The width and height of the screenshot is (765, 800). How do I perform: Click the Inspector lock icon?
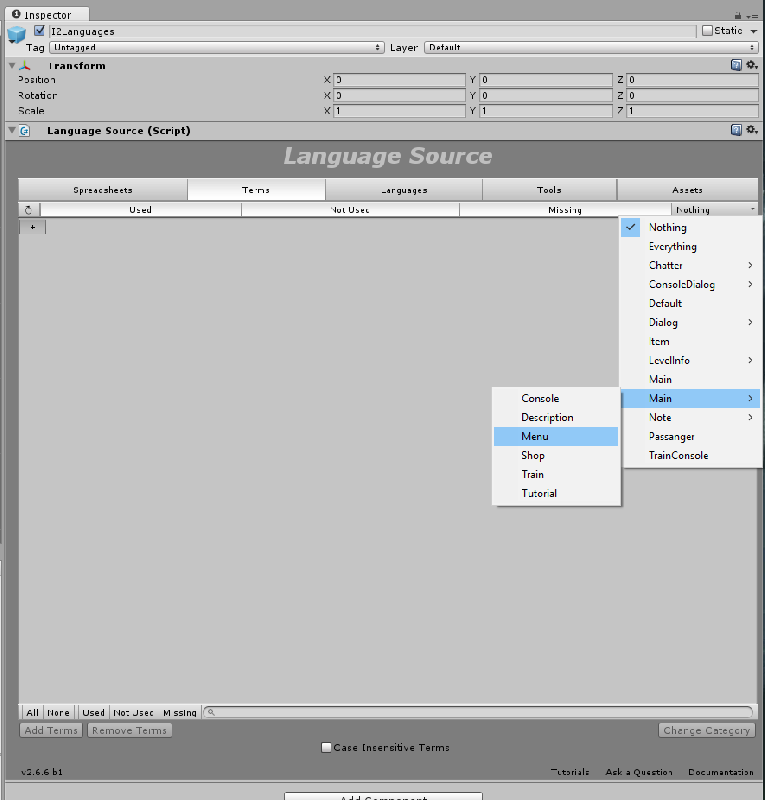[x=738, y=15]
